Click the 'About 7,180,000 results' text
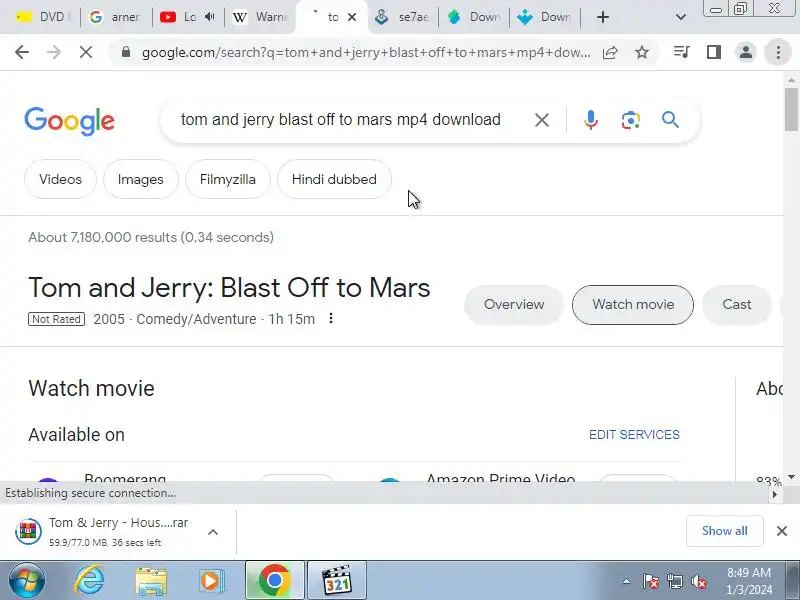 coord(151,237)
